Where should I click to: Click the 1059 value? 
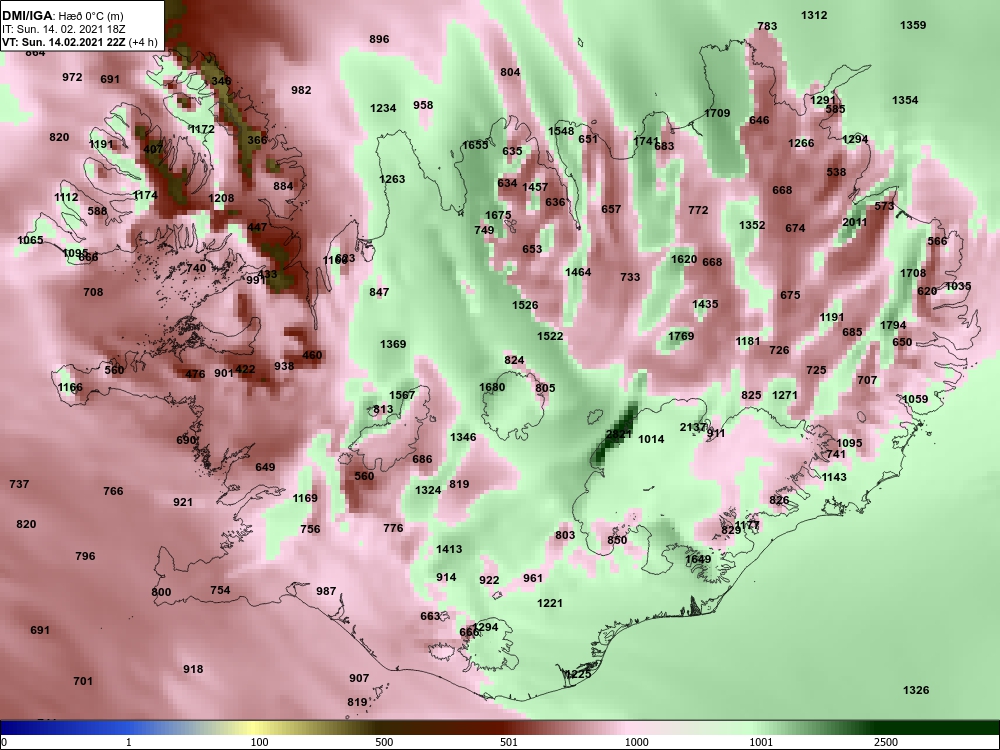[x=915, y=399]
